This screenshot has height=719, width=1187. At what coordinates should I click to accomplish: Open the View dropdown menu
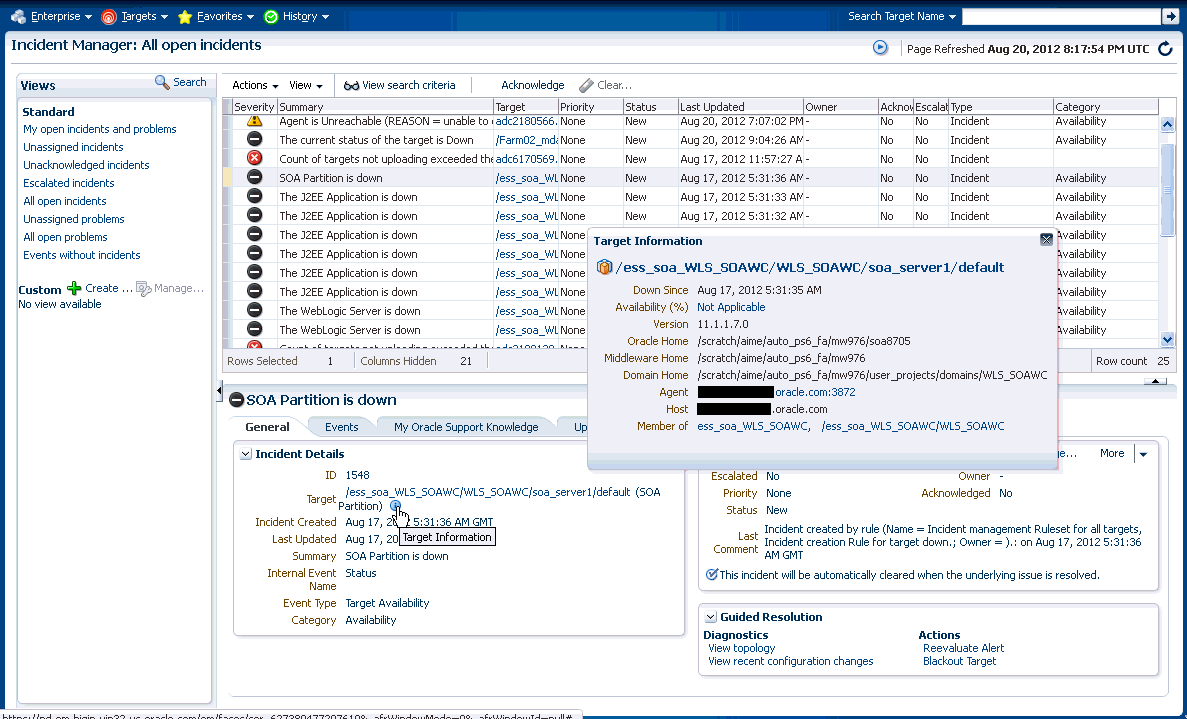click(306, 86)
